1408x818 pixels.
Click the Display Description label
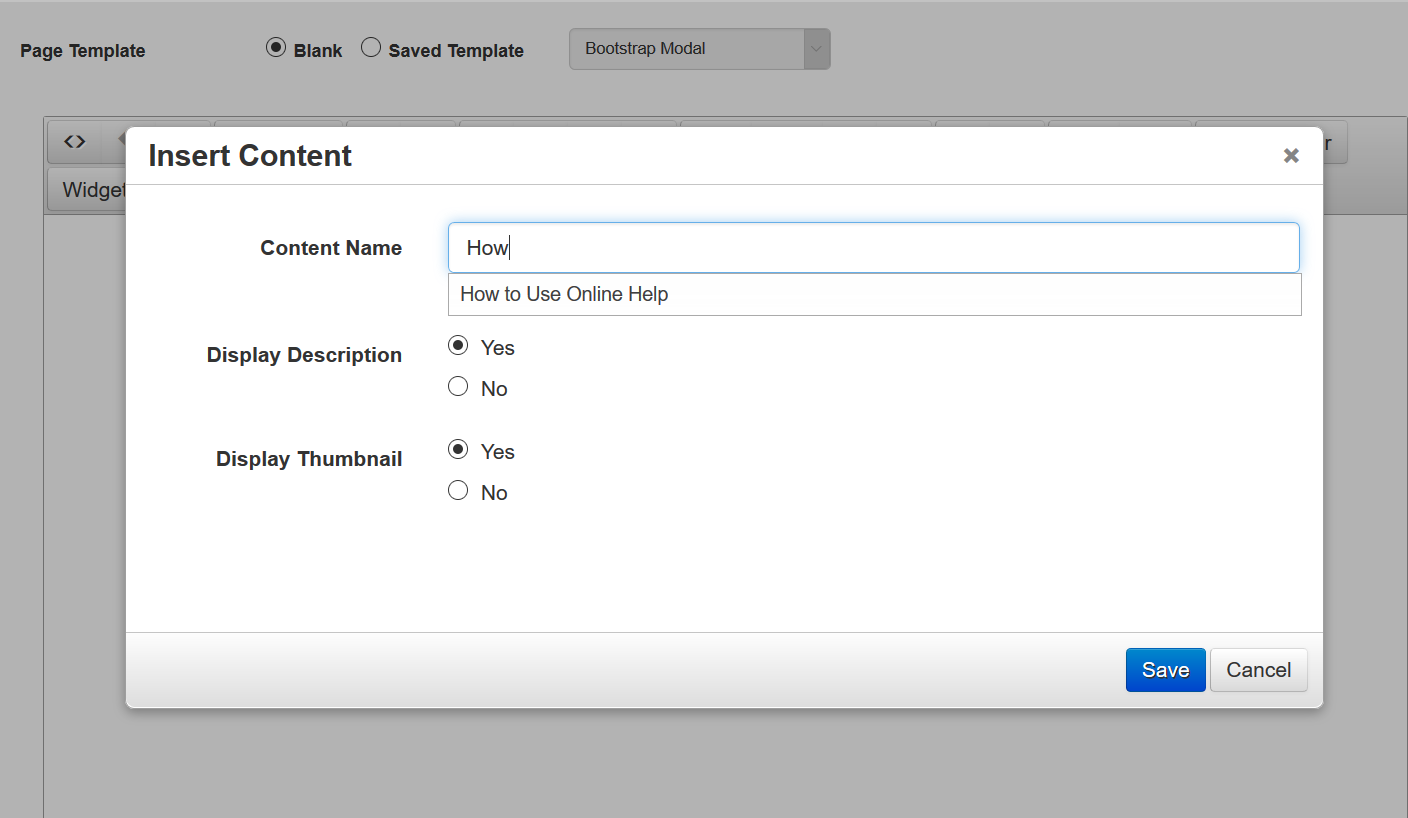coord(304,355)
